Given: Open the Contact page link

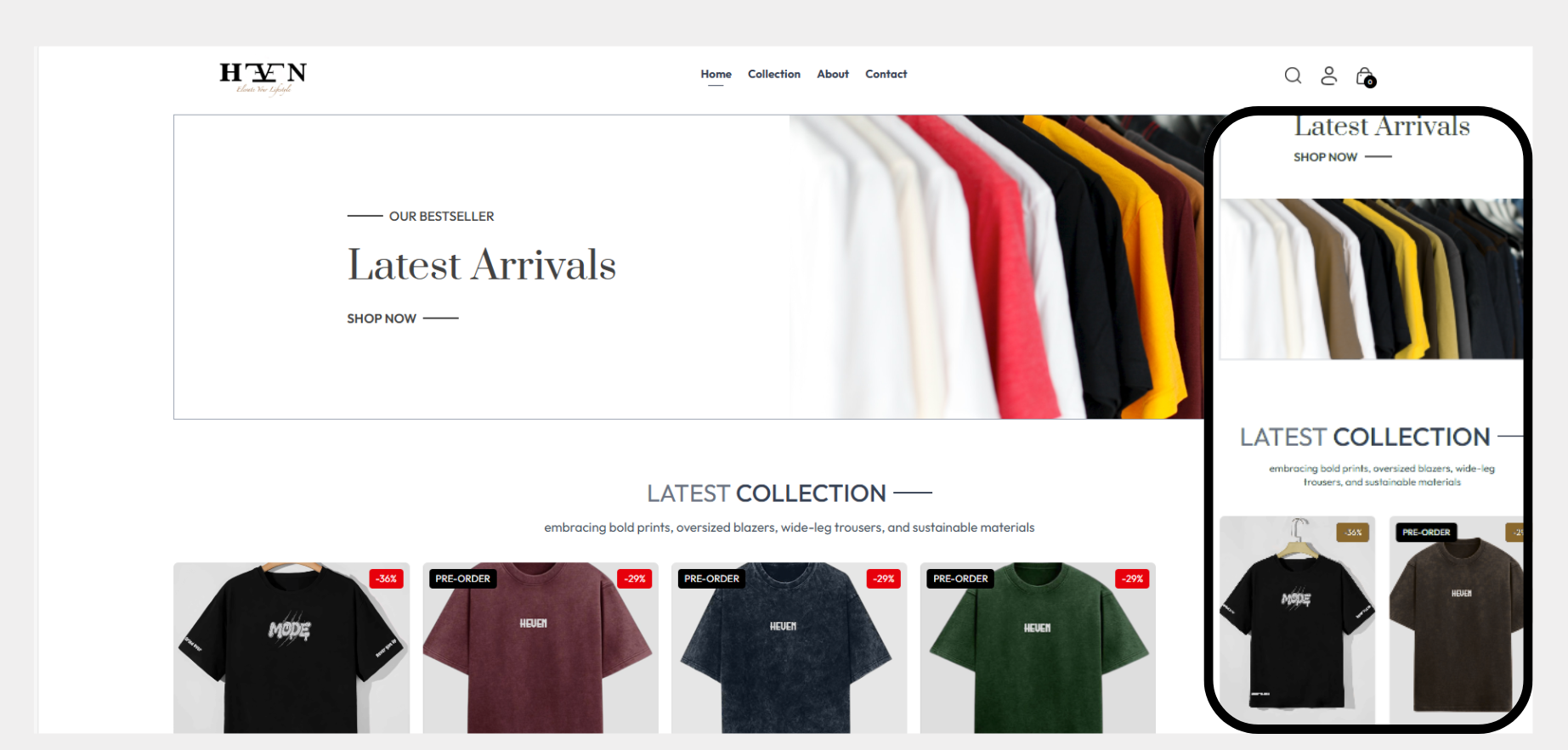Looking at the screenshot, I should point(886,75).
